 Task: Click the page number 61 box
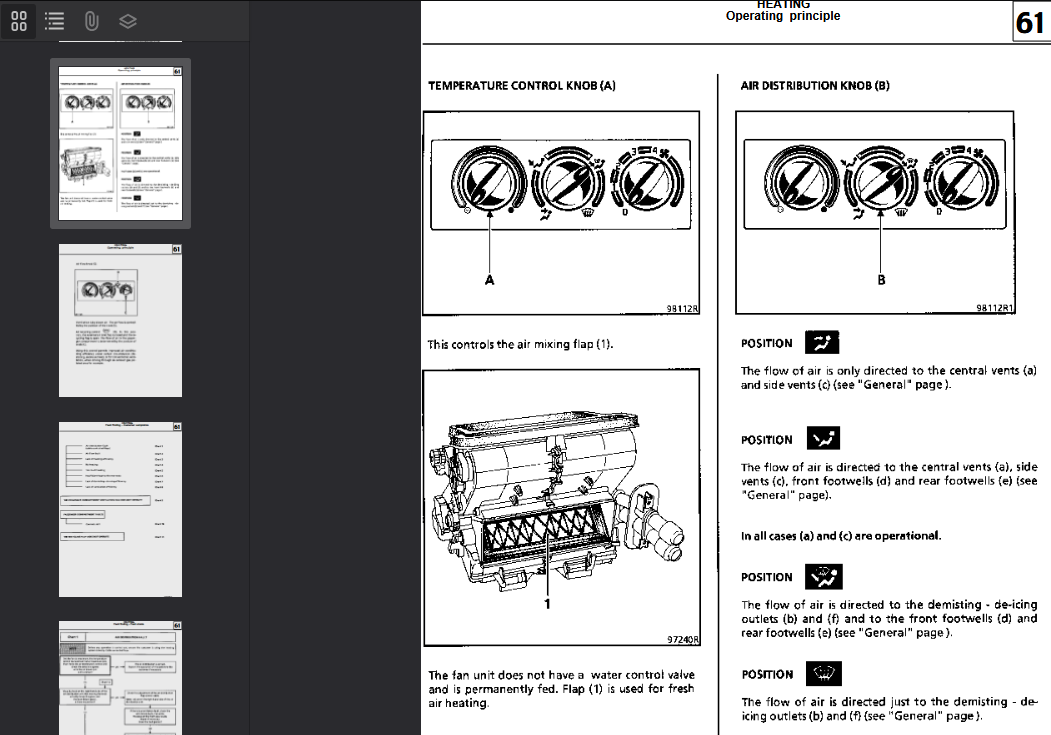click(1031, 22)
